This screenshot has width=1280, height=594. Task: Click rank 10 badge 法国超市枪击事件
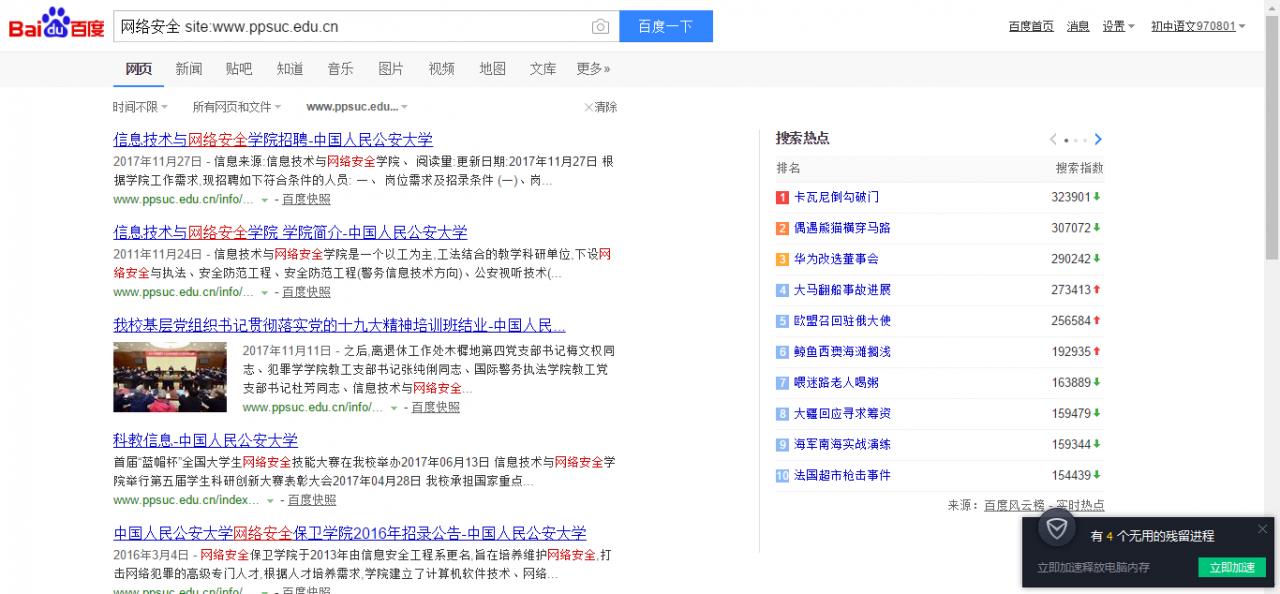pyautogui.click(x=783, y=475)
